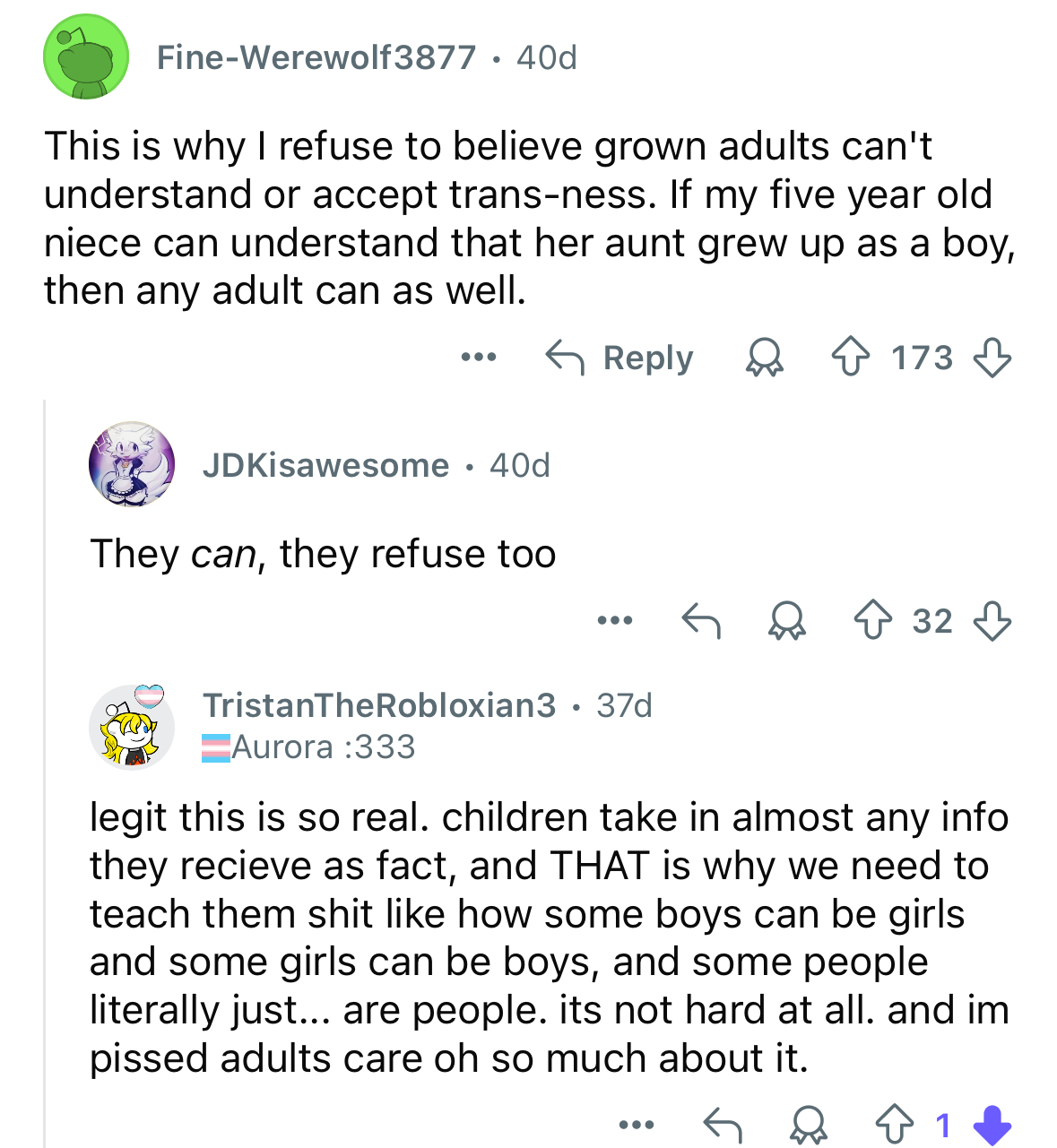
Task: Upvote TristanTheRobloxian3's comment
Action: (894, 1125)
